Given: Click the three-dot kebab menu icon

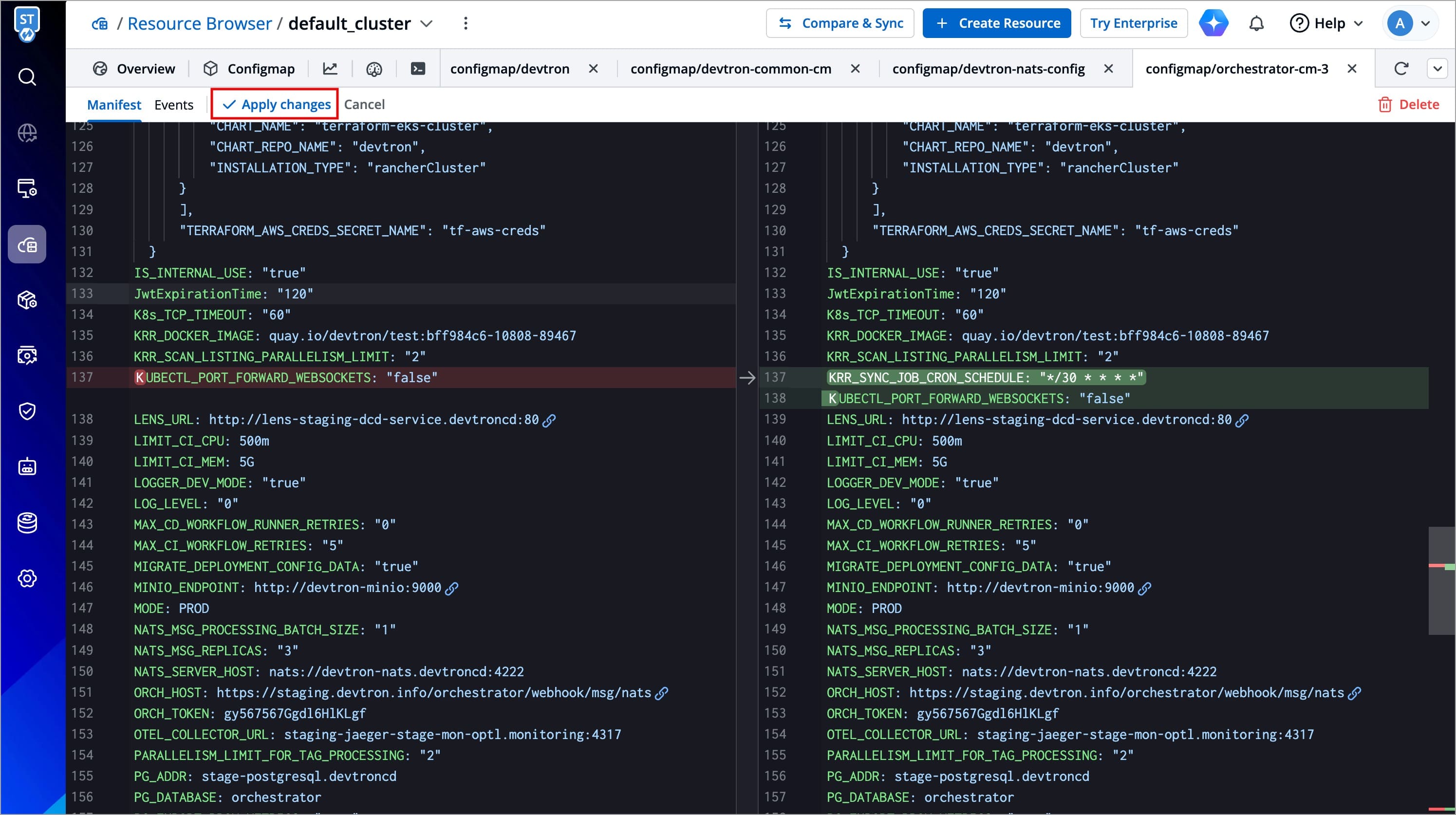Looking at the screenshot, I should point(466,24).
